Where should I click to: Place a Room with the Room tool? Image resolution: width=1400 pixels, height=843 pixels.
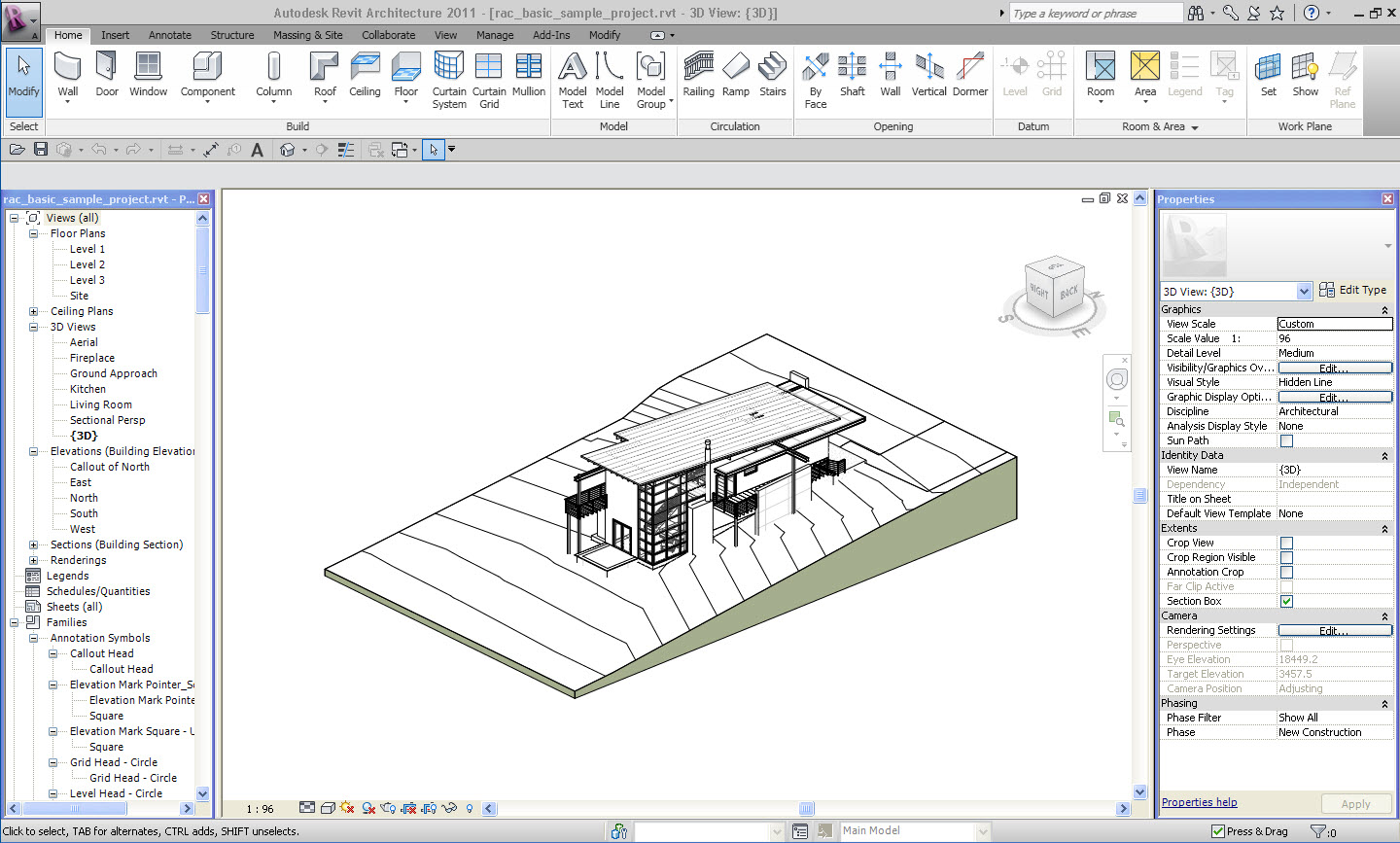pos(1100,75)
